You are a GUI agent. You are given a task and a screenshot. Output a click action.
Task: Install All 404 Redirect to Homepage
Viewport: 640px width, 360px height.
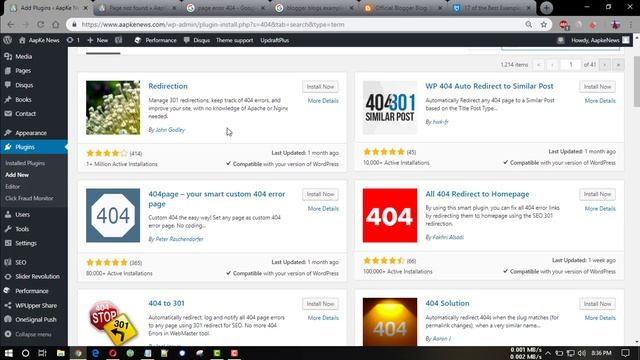tap(597, 194)
